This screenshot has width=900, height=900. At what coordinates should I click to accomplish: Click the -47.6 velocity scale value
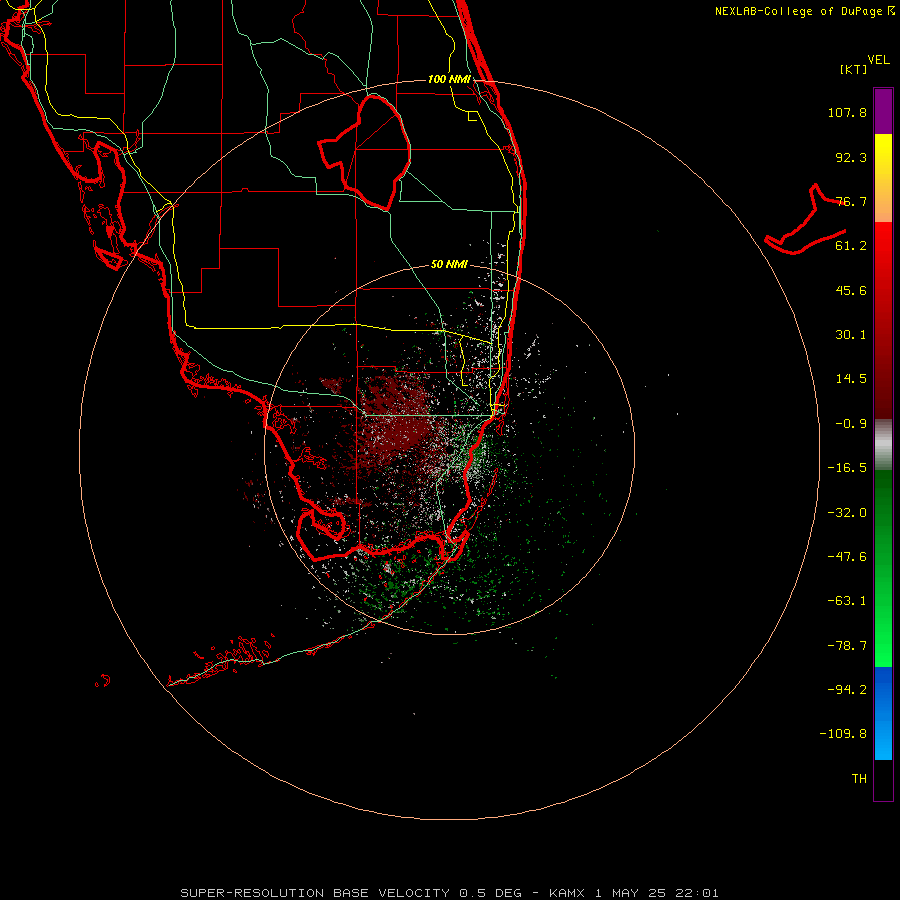[x=847, y=557]
